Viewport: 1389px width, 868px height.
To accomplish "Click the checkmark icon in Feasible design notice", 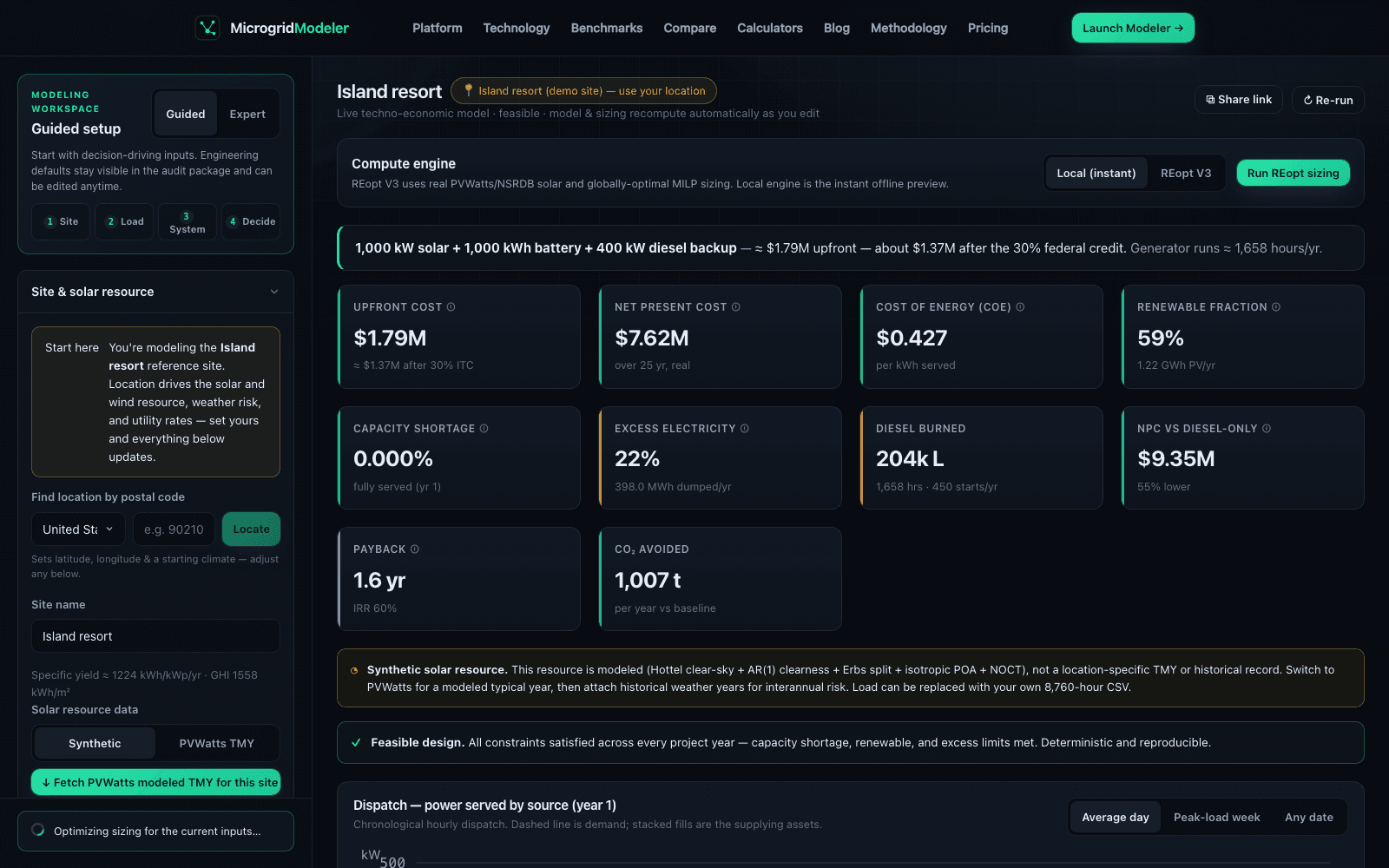I will [x=356, y=743].
